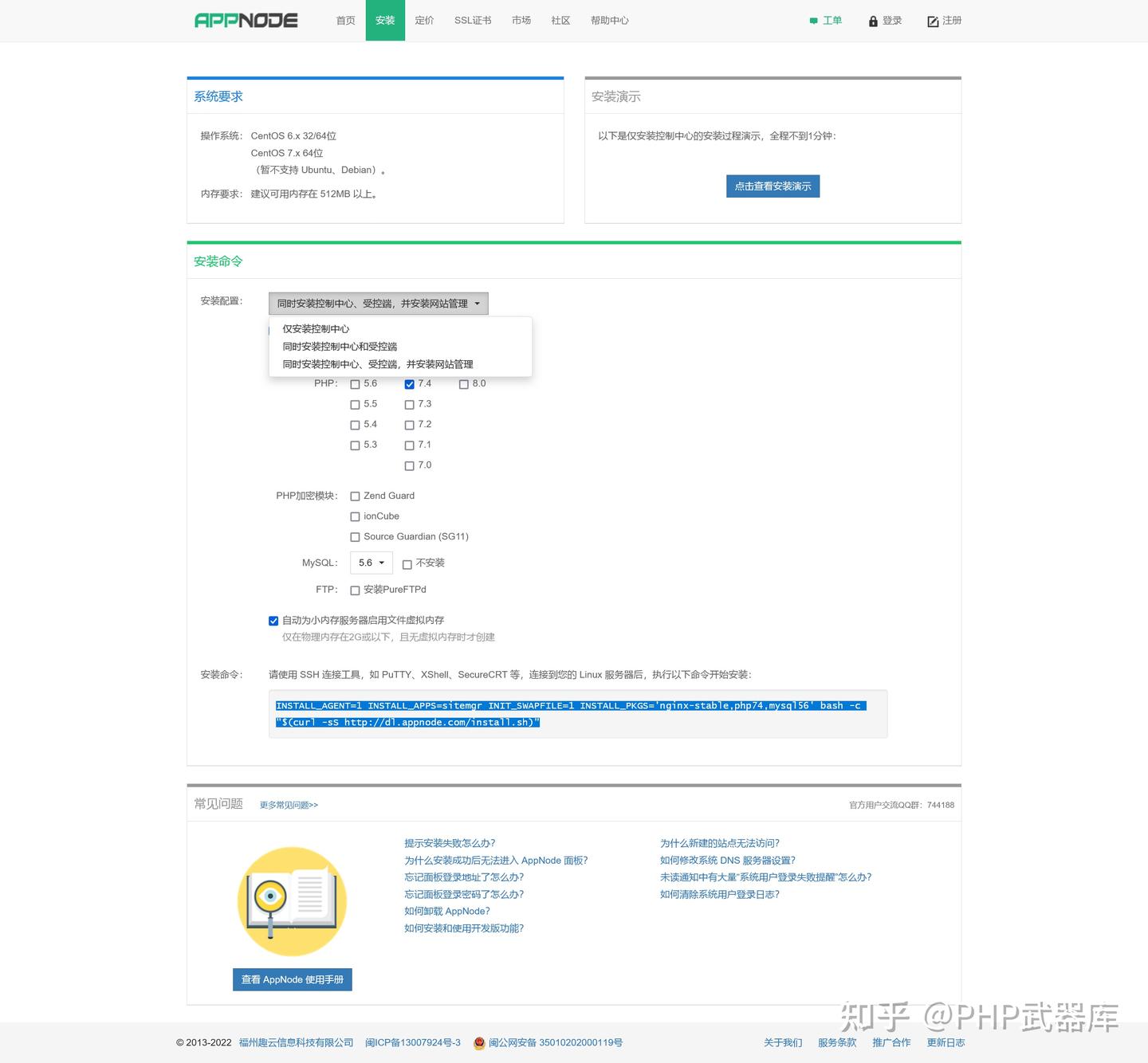
Task: Open the 帮助中心 menu
Action: click(609, 20)
